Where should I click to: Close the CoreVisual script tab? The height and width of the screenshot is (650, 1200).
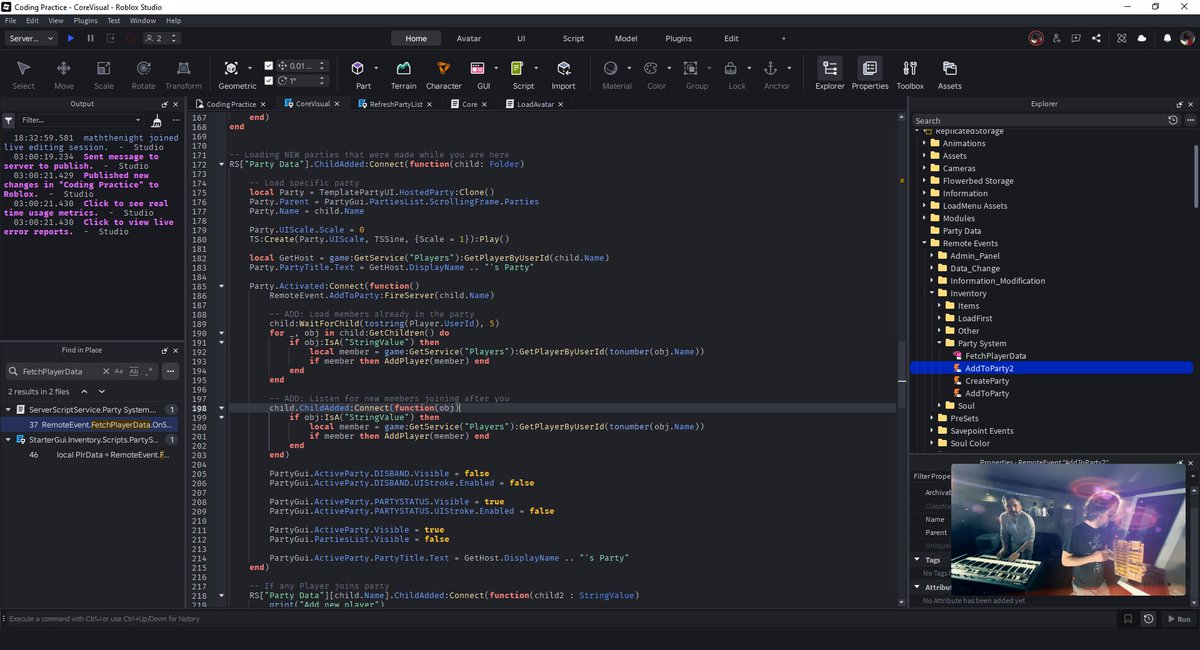tap(338, 104)
